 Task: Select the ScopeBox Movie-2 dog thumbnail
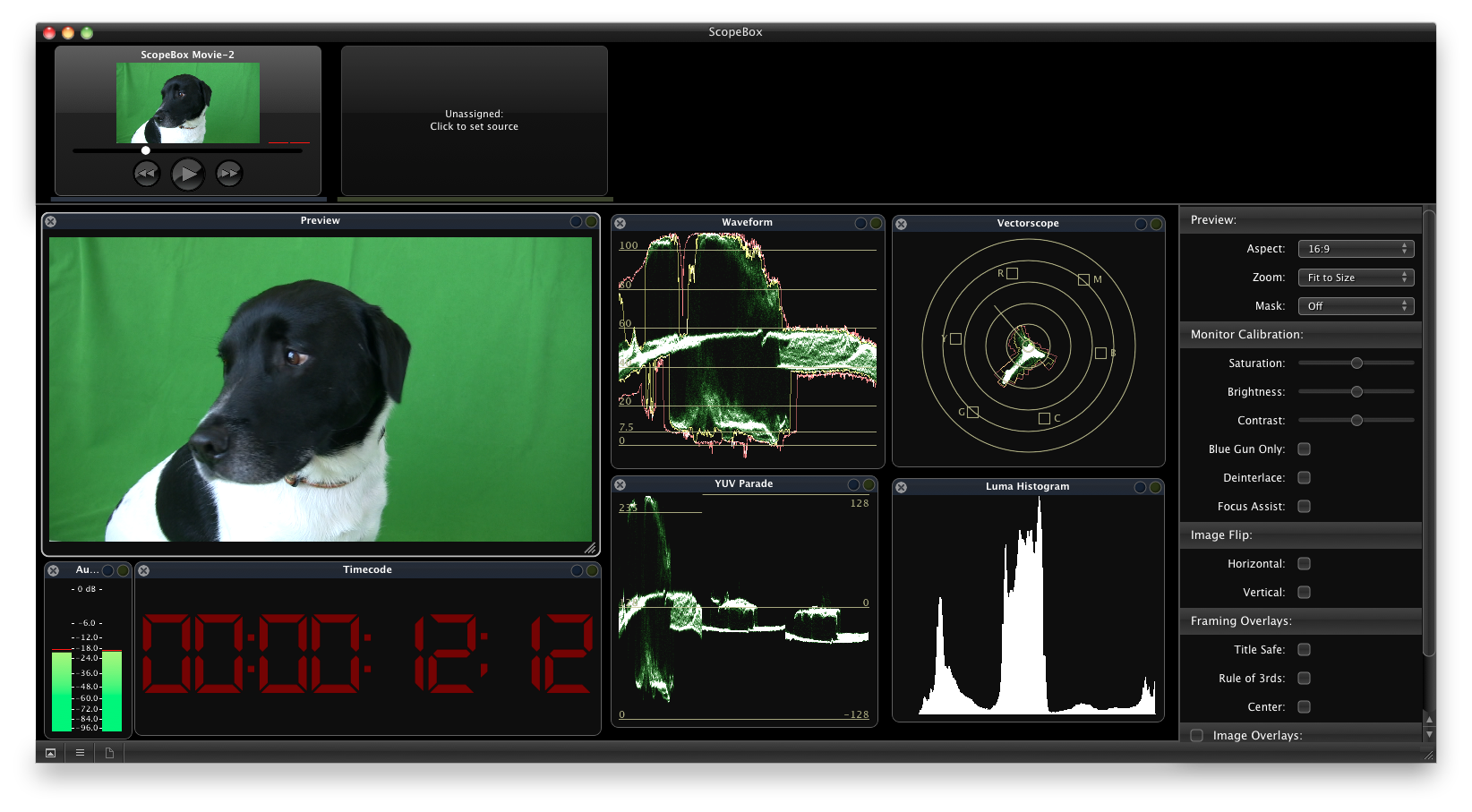188,103
